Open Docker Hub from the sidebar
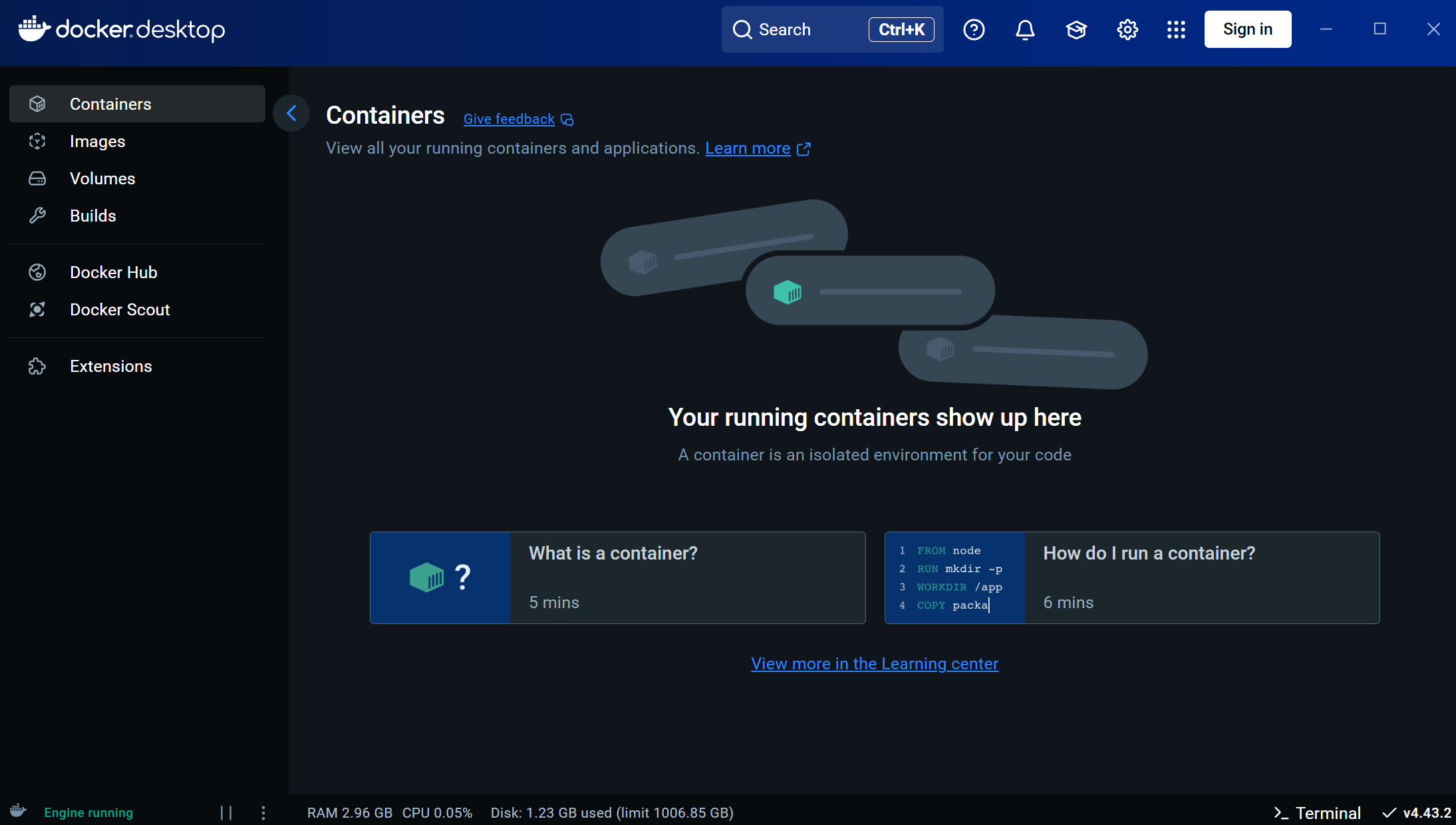This screenshot has height=825, width=1456. tap(137, 272)
